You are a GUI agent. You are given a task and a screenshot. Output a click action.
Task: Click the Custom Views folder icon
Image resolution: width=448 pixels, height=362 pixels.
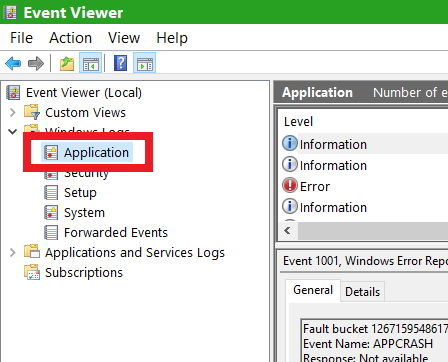(32, 112)
